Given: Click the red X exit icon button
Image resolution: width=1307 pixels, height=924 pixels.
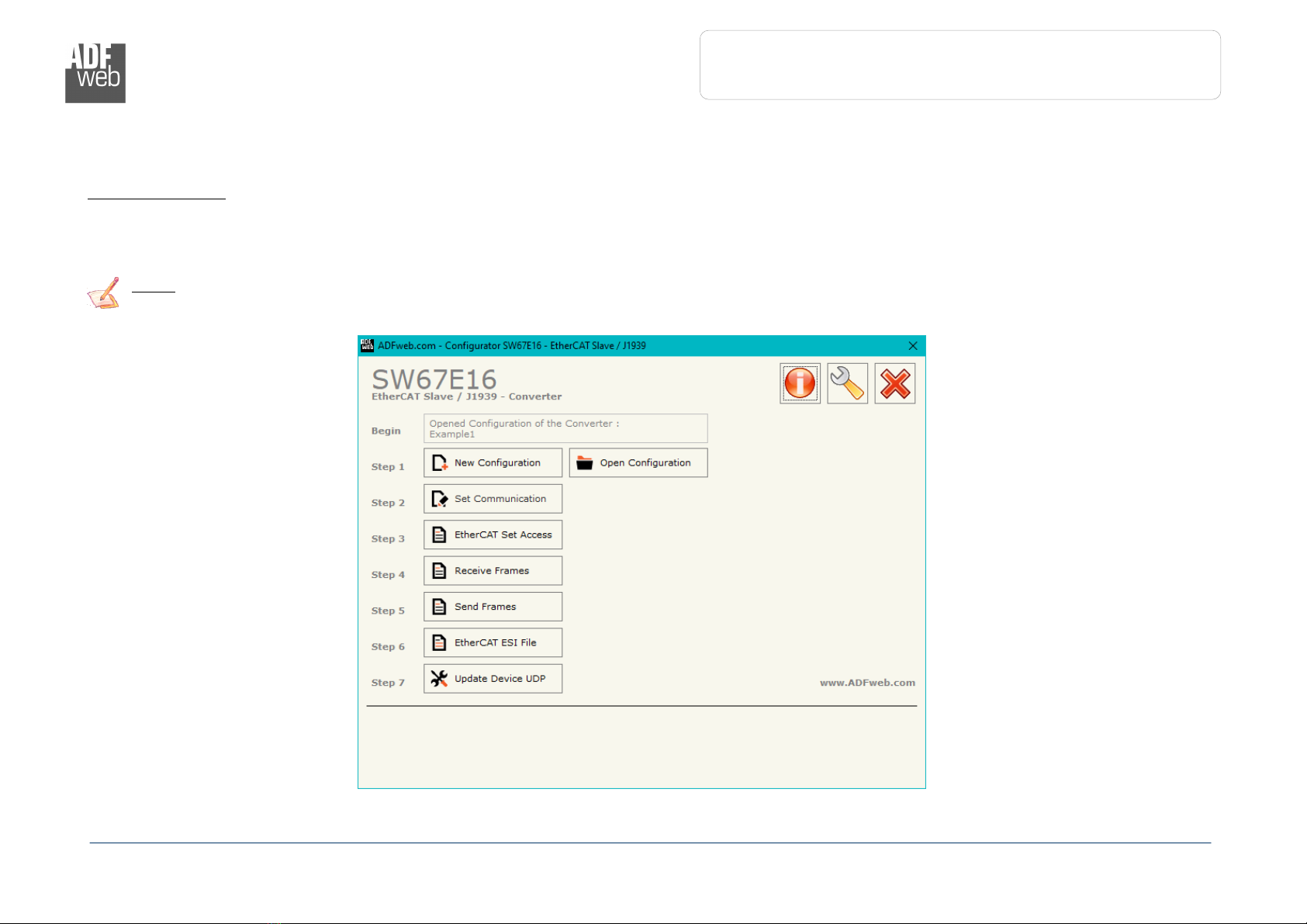Looking at the screenshot, I should point(895,383).
